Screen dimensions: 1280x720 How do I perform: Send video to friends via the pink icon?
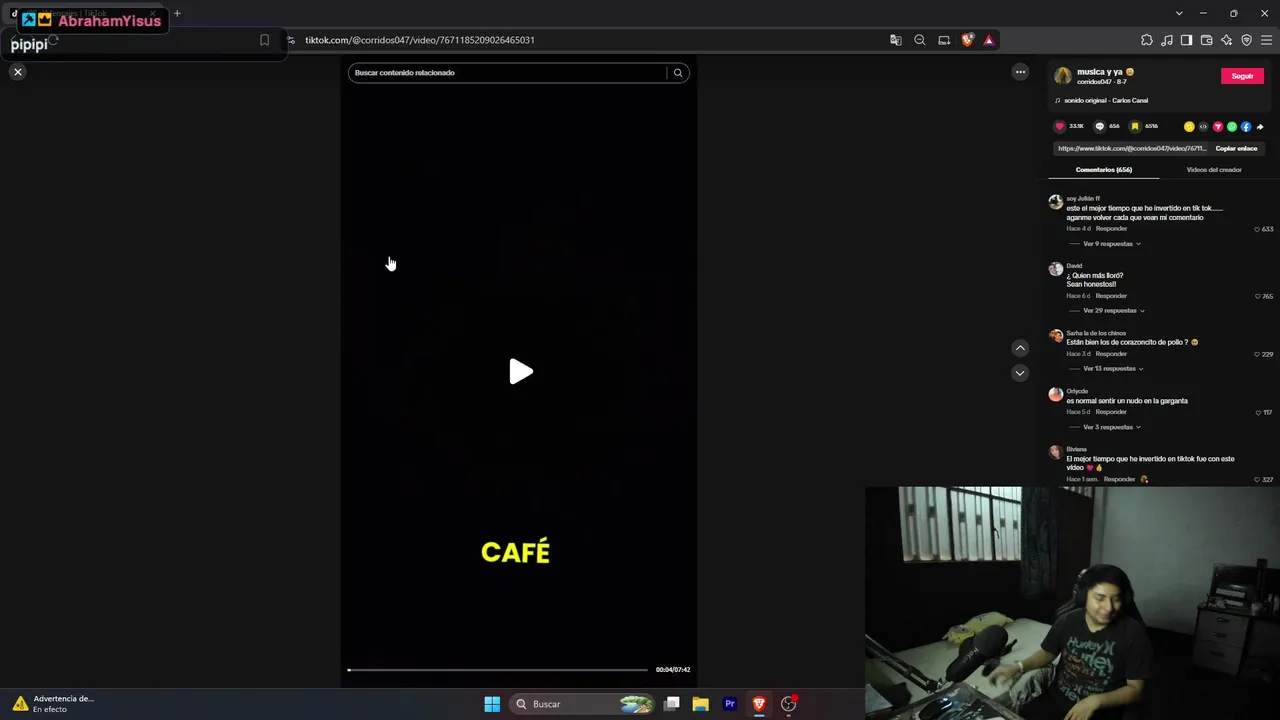tap(1217, 127)
